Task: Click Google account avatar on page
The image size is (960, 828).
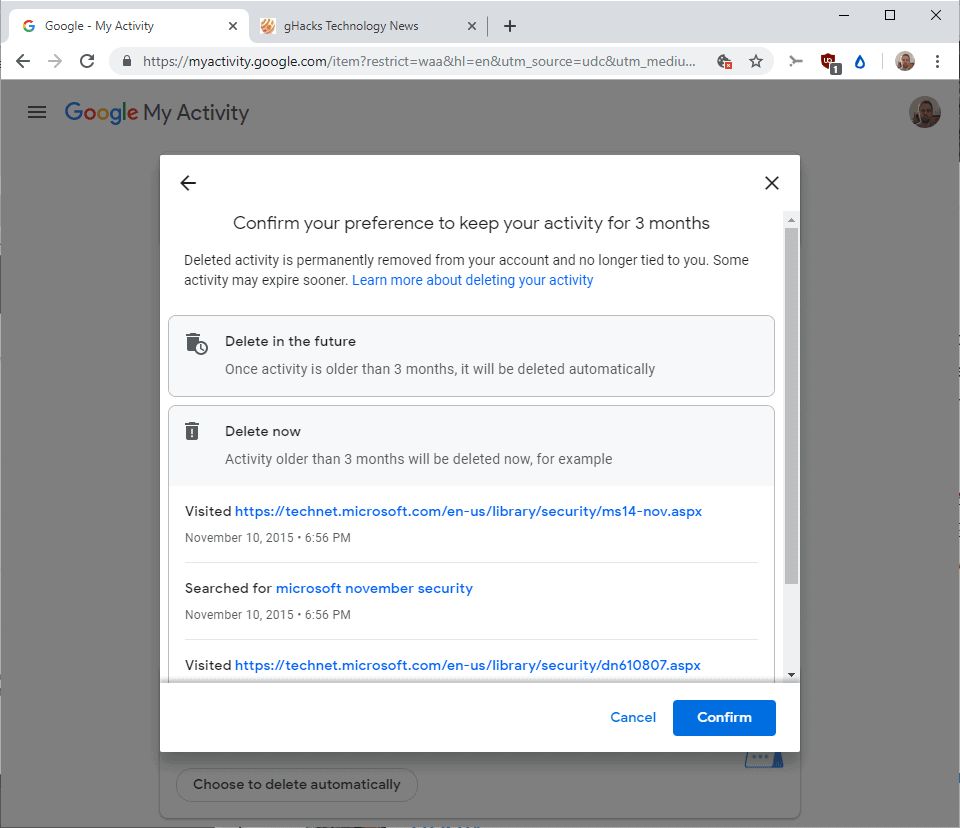Action: [x=924, y=112]
